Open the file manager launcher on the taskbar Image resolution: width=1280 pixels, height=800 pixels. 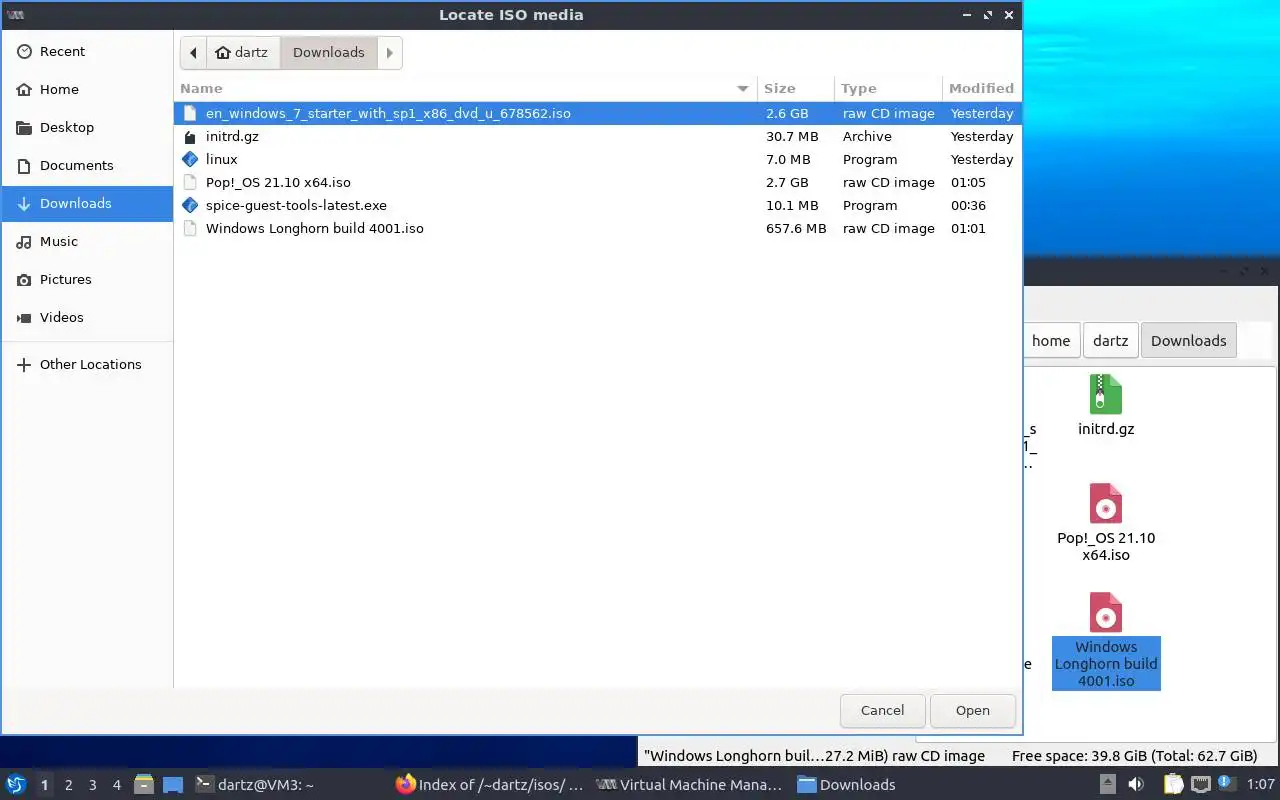pos(144,785)
